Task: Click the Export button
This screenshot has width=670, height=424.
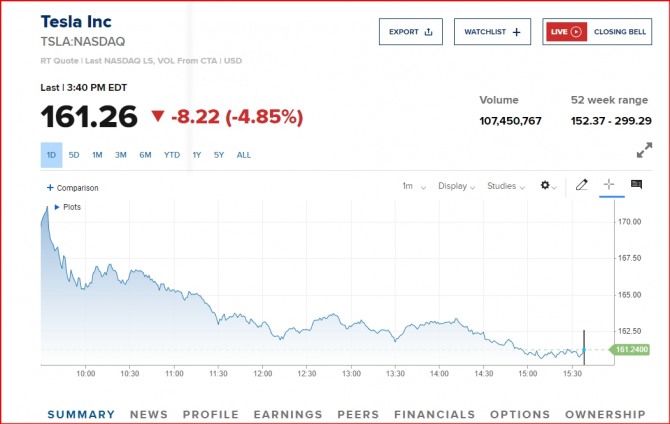Action: point(410,32)
